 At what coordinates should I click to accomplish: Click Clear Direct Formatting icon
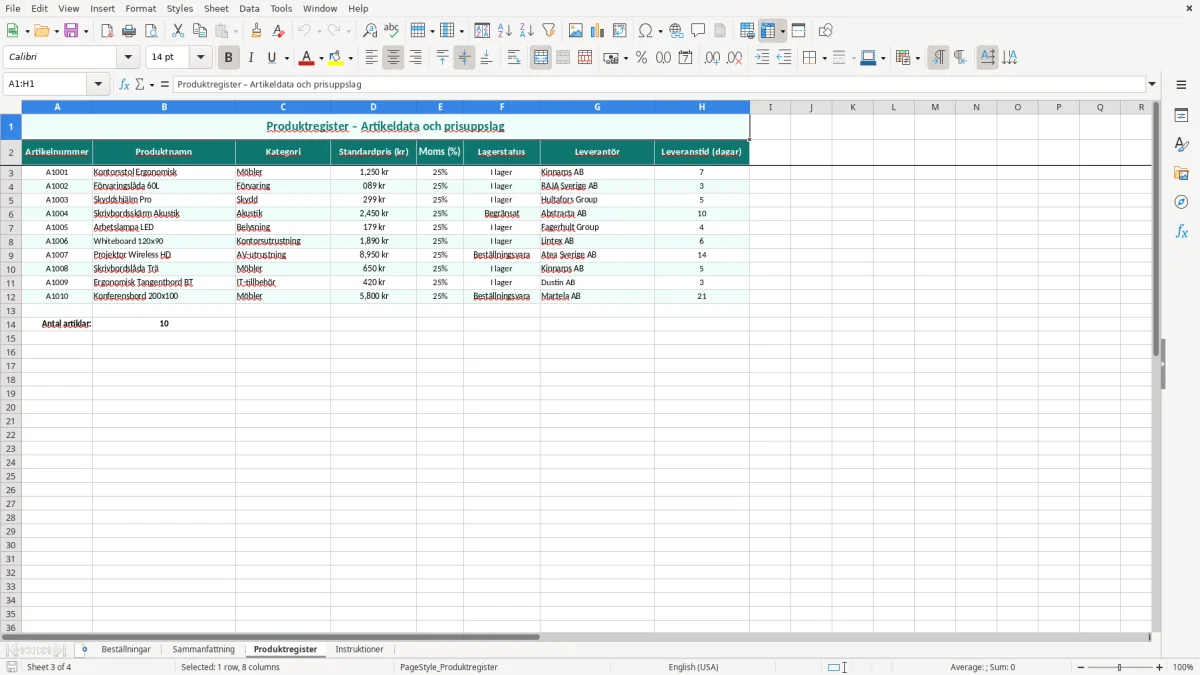[278, 31]
